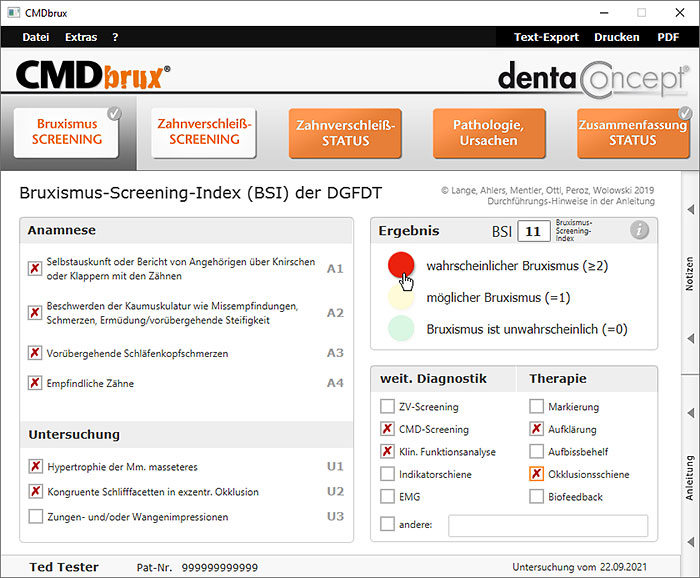
Task: Expand the Anleitung side panel
Action: [x=690, y=477]
